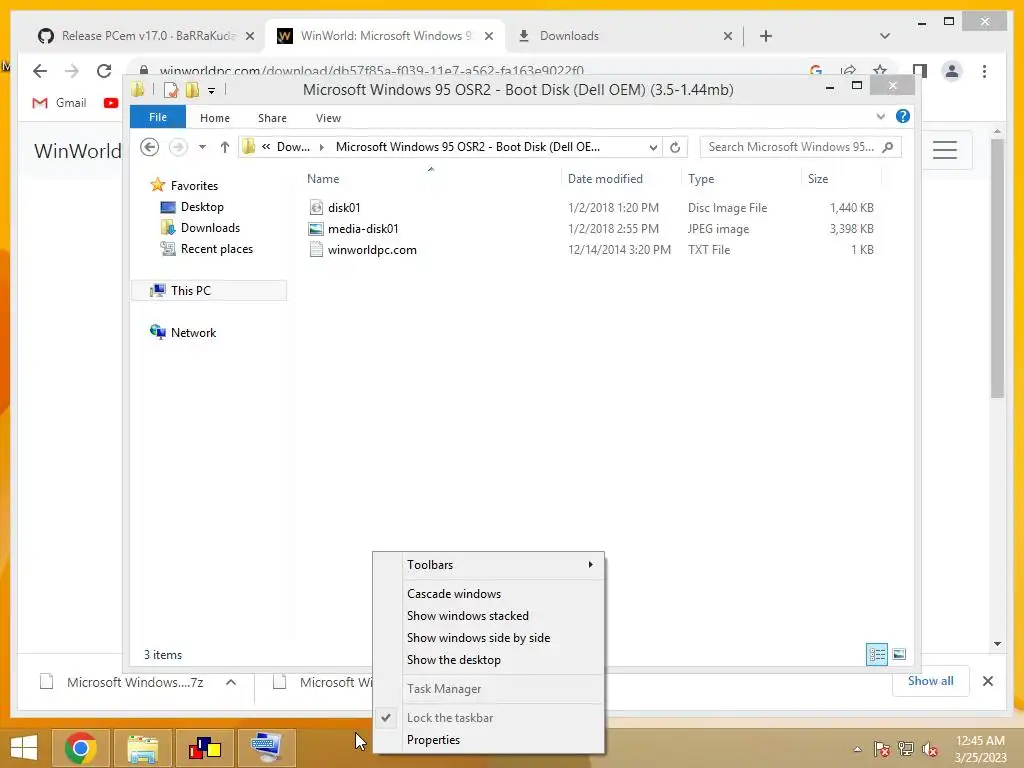This screenshot has height=768, width=1024.
Task: Refresh the Explorer folder view
Action: [x=675, y=147]
